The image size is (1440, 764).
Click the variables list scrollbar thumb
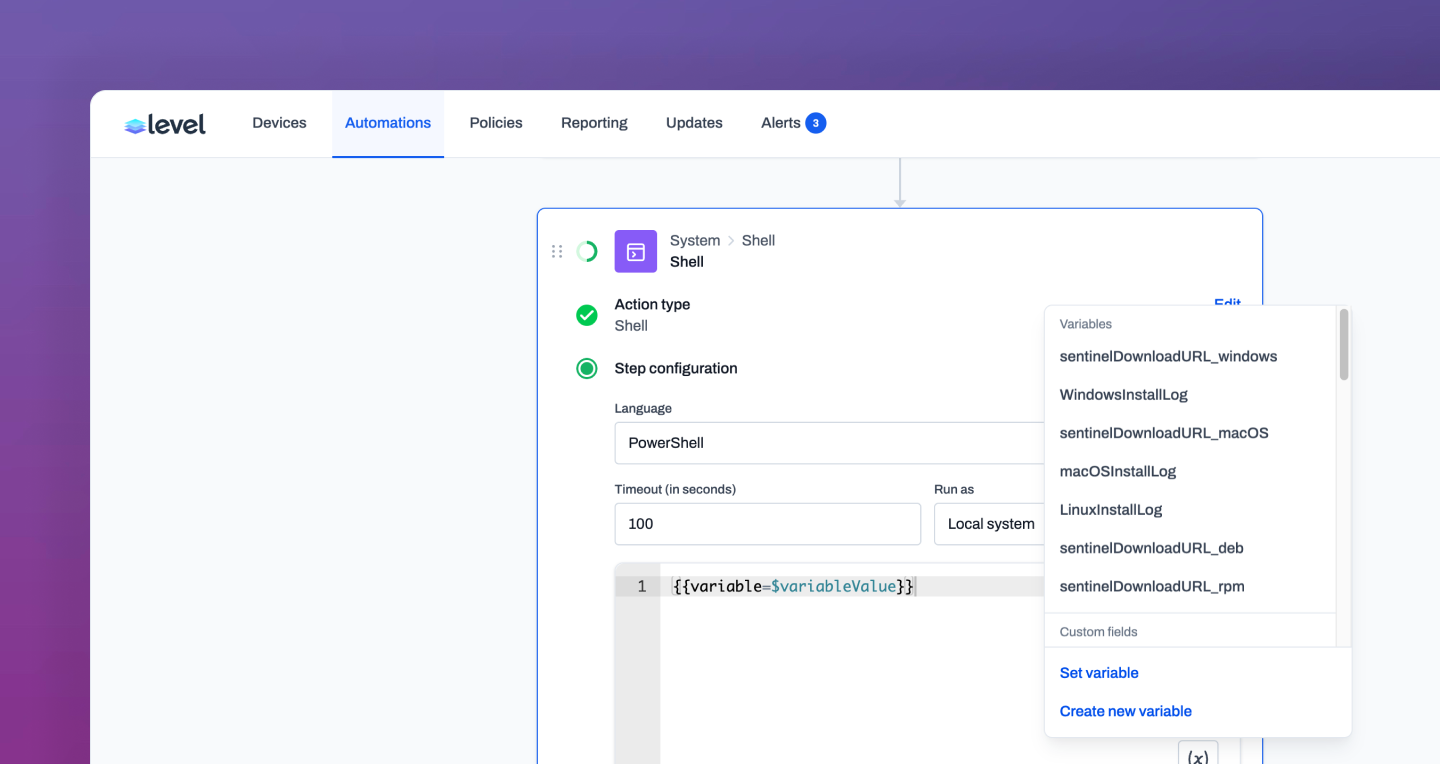(x=1344, y=344)
